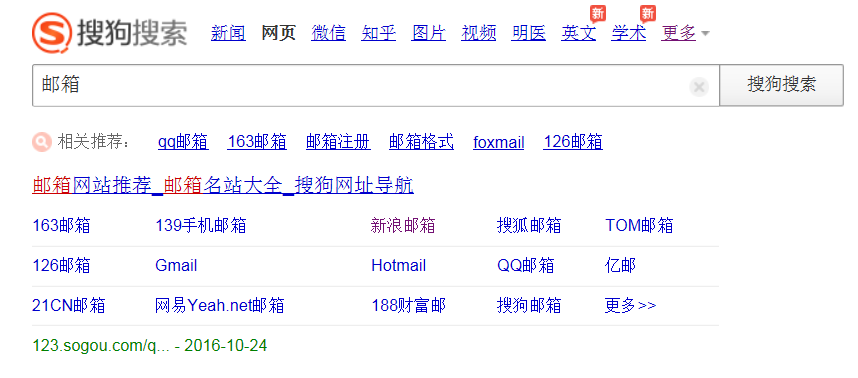Click the 相关推荐 label
The width and height of the screenshot is (858, 378).
tap(95, 142)
